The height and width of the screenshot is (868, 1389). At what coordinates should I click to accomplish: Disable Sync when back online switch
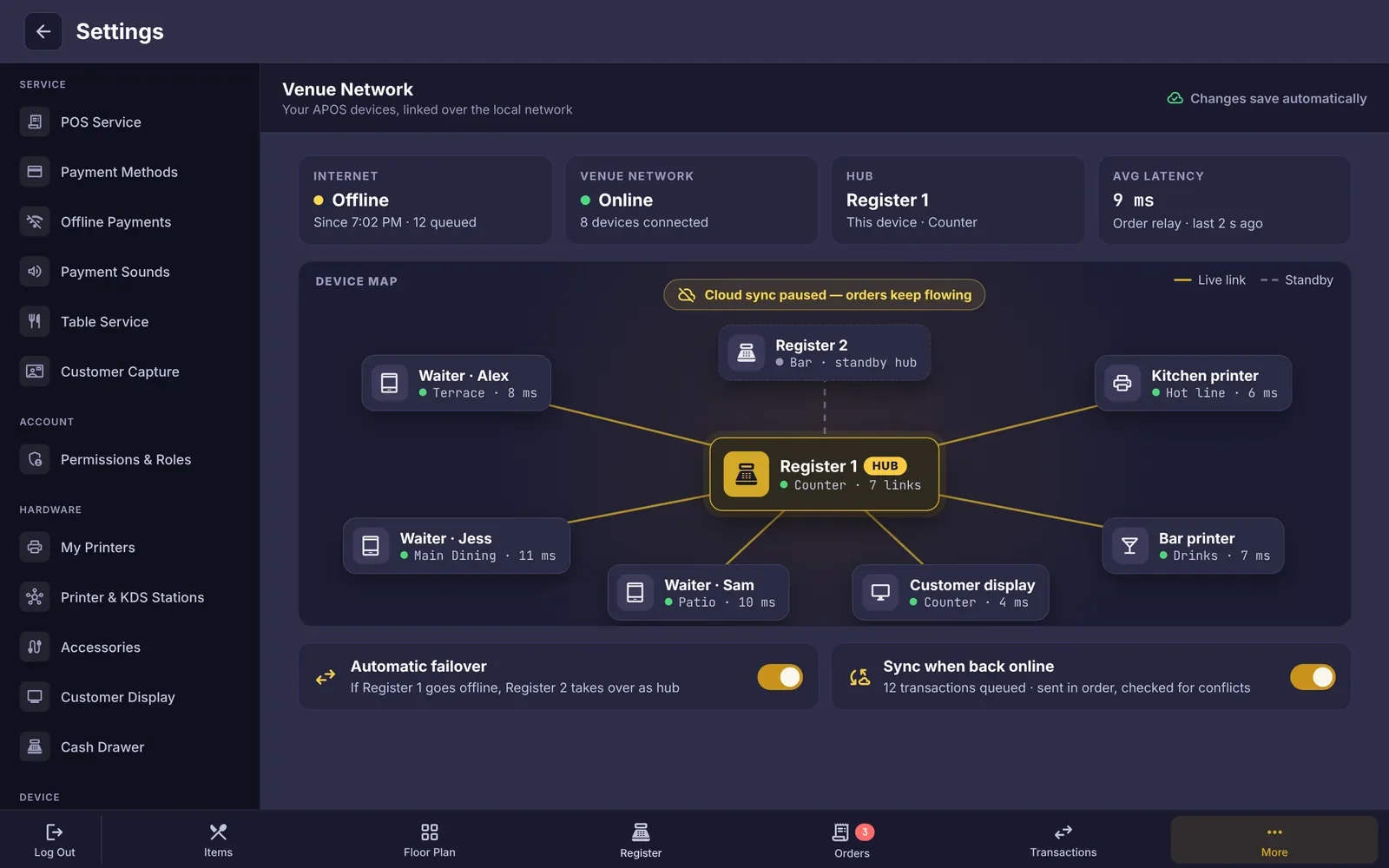pyautogui.click(x=1313, y=677)
